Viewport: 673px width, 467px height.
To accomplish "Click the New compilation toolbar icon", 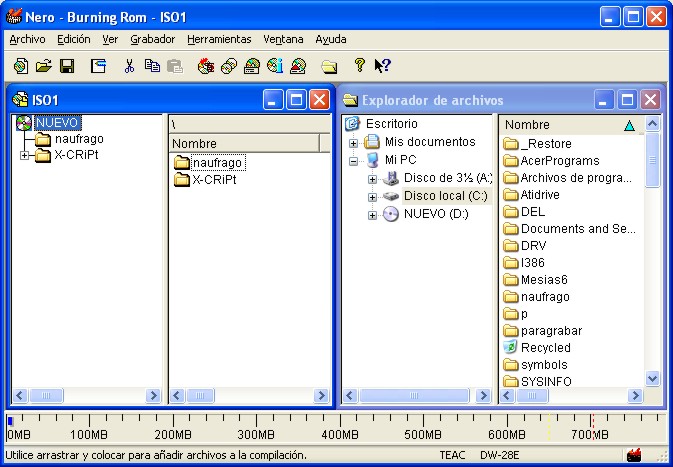I will [20, 66].
